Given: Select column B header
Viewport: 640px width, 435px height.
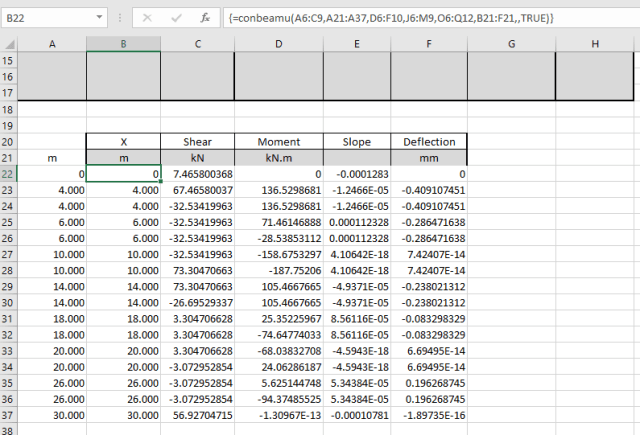Looking at the screenshot, I should click(x=123, y=43).
